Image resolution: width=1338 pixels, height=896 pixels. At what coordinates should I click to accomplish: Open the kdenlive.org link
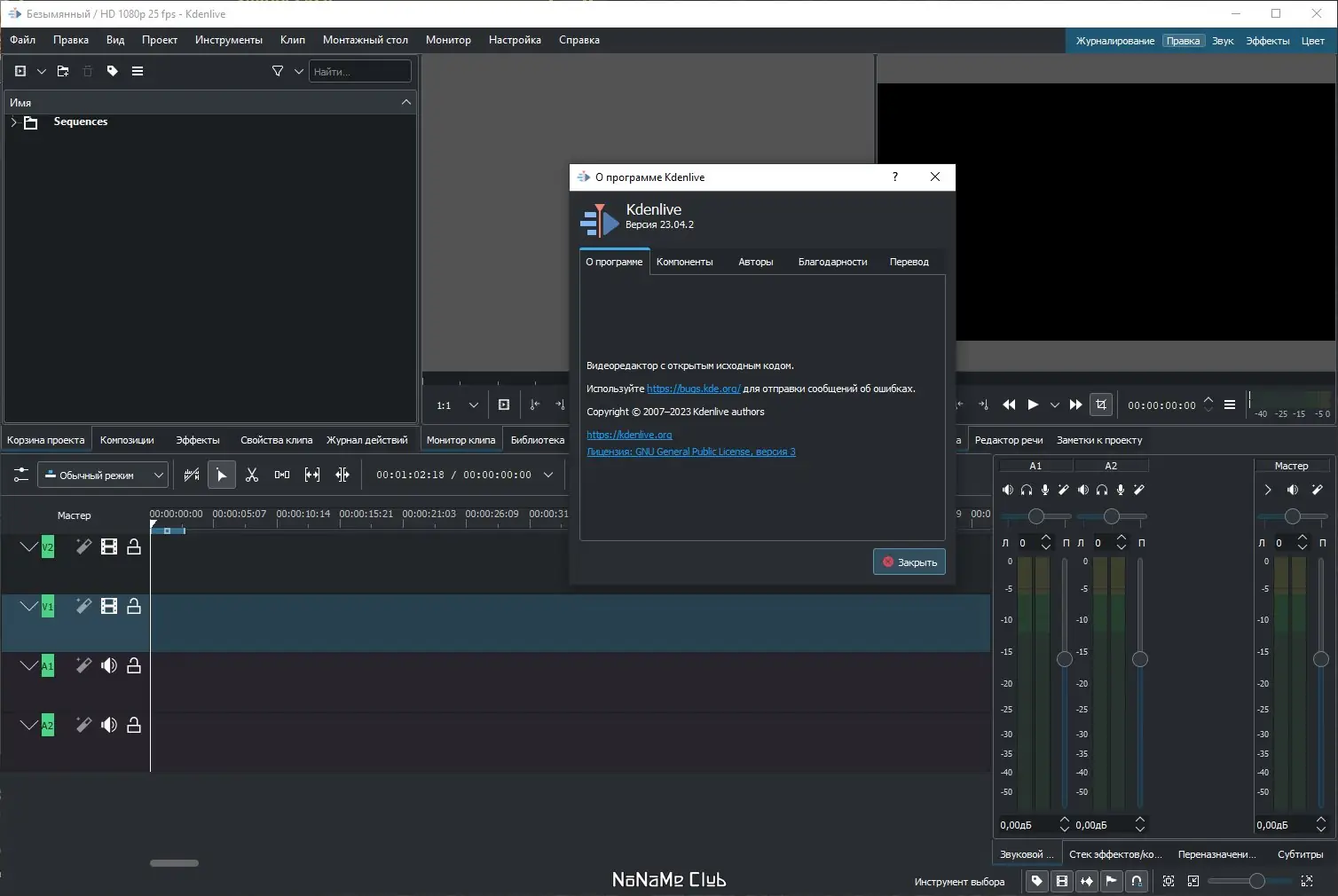(x=629, y=435)
